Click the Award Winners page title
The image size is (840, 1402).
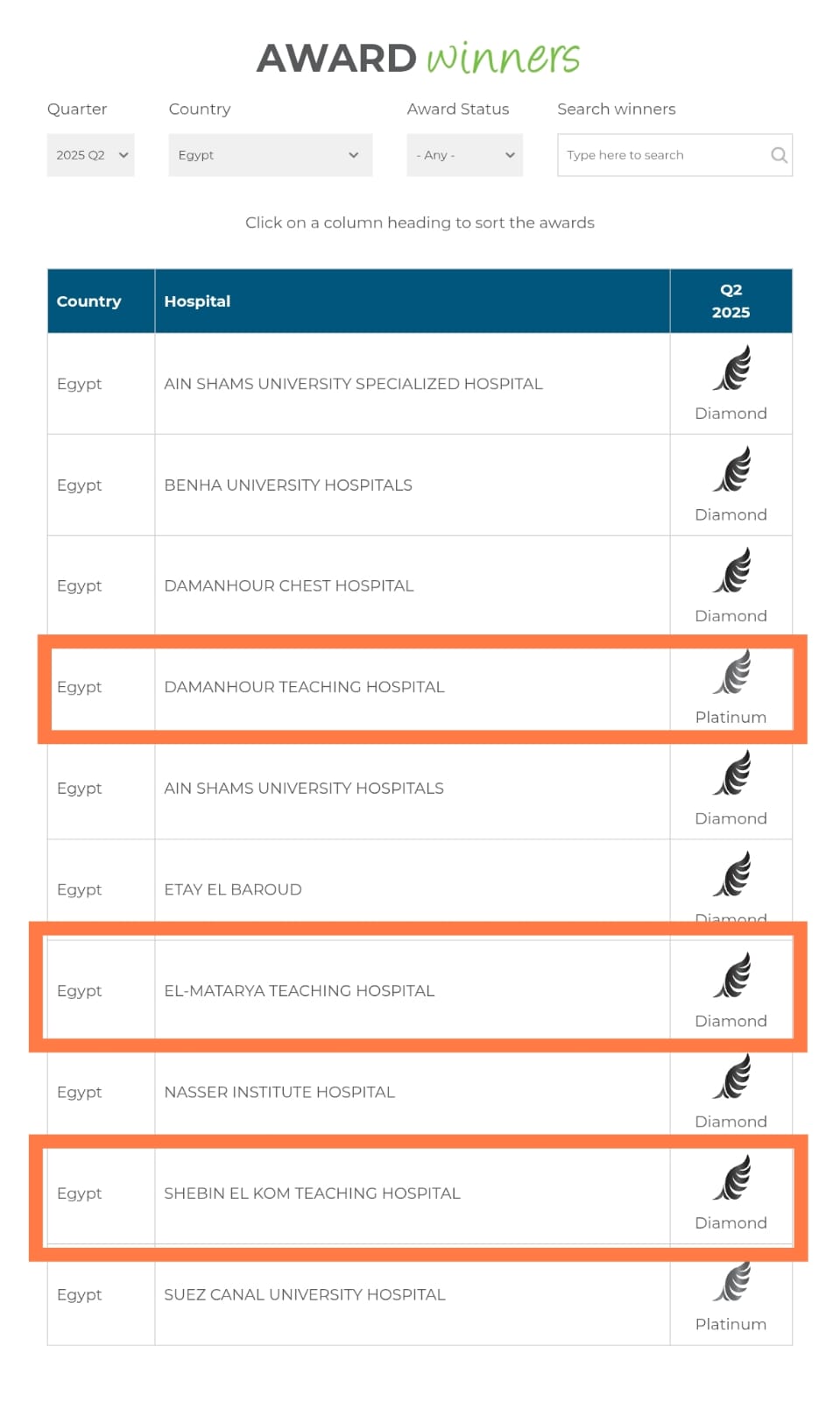(x=419, y=58)
